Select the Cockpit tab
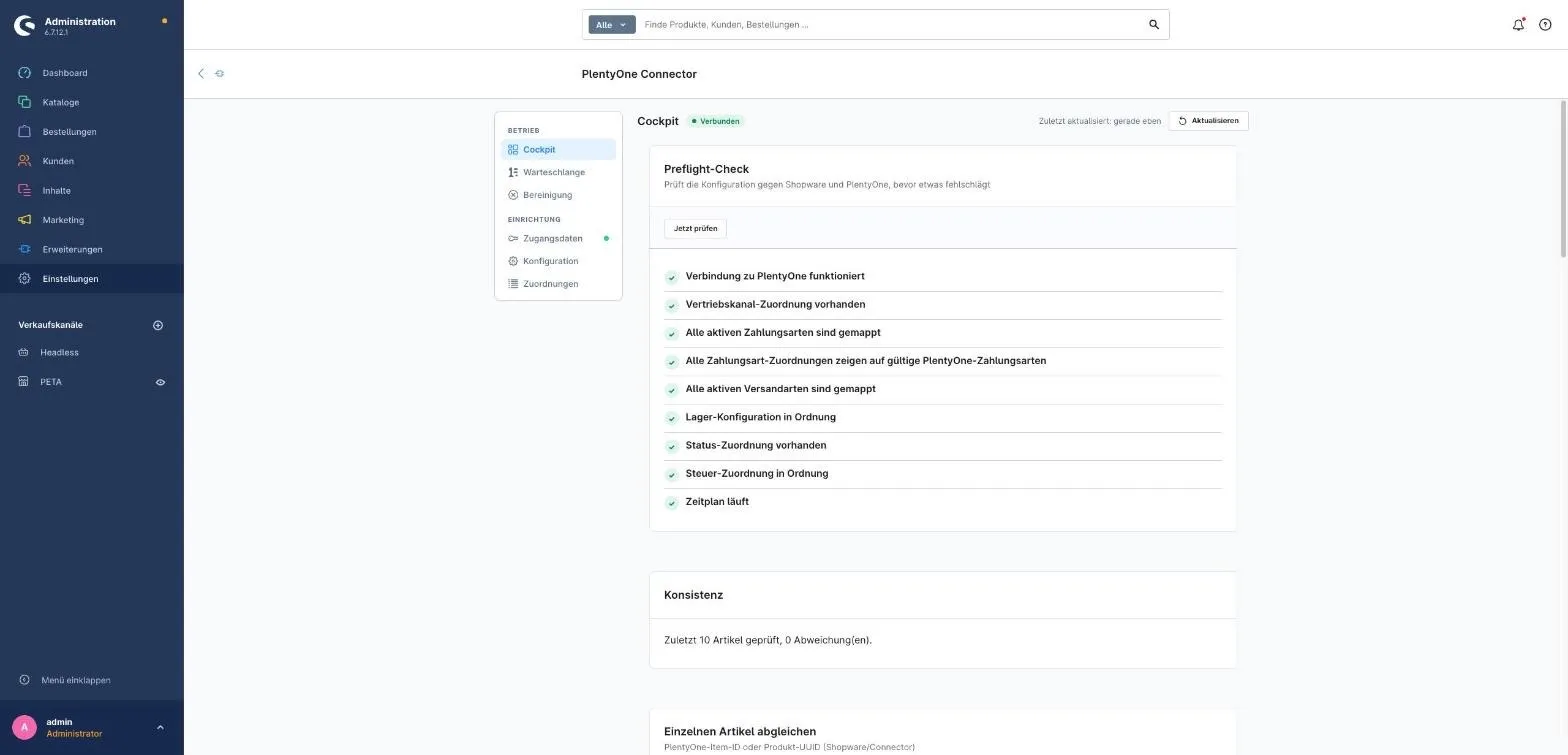 558,150
